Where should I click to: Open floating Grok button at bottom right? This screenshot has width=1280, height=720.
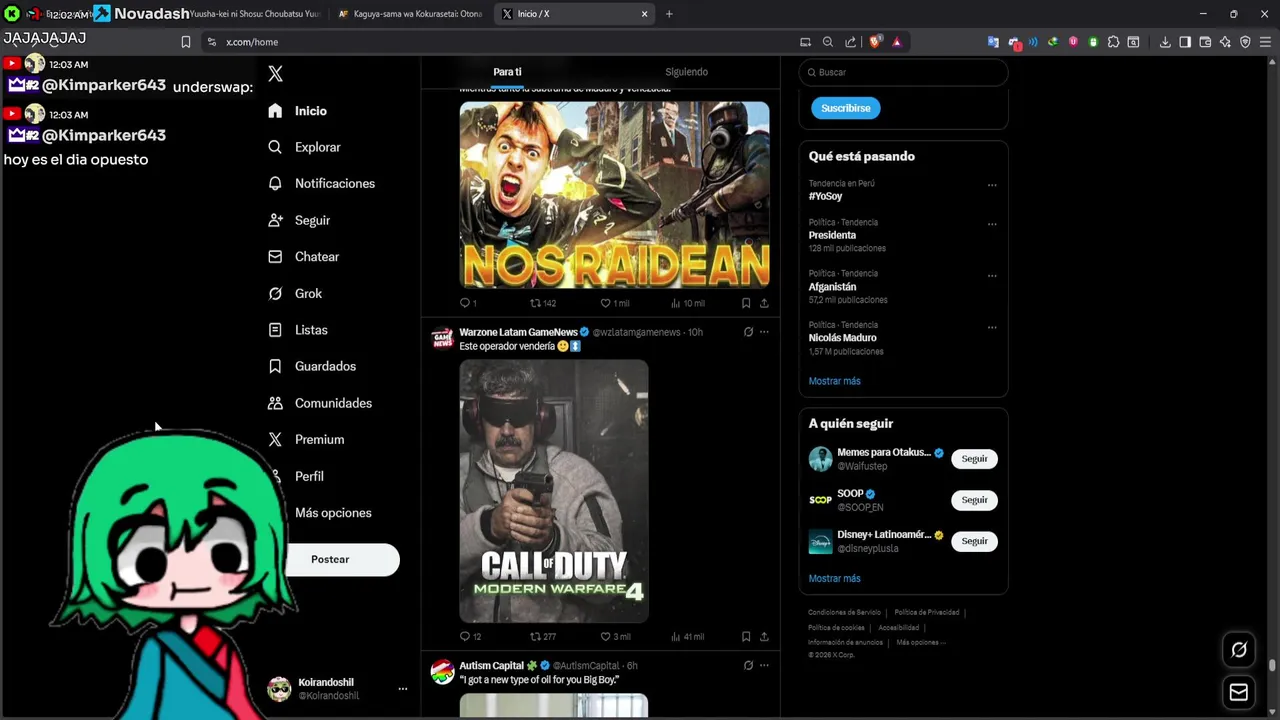click(1239, 650)
